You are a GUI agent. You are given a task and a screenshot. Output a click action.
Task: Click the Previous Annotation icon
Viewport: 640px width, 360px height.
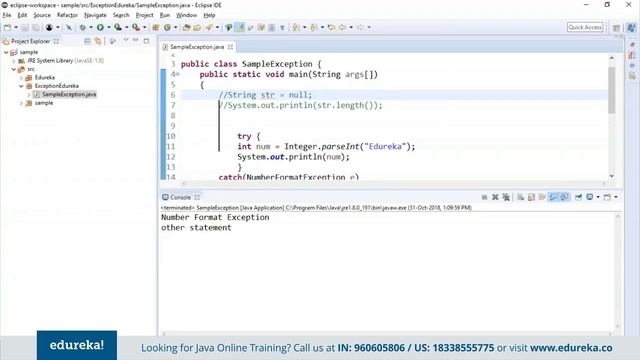point(314,27)
